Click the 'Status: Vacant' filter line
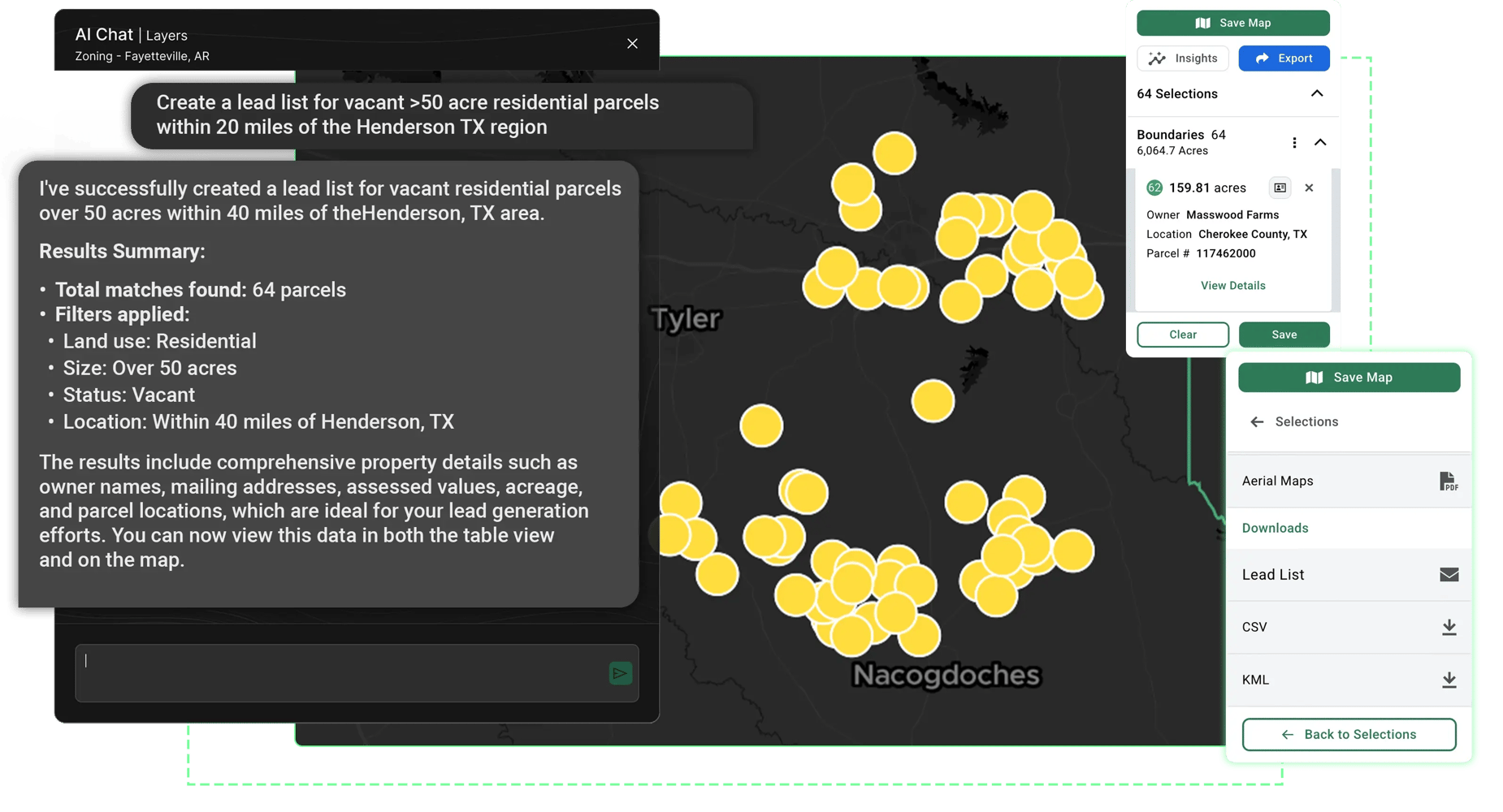 pyautogui.click(x=128, y=395)
